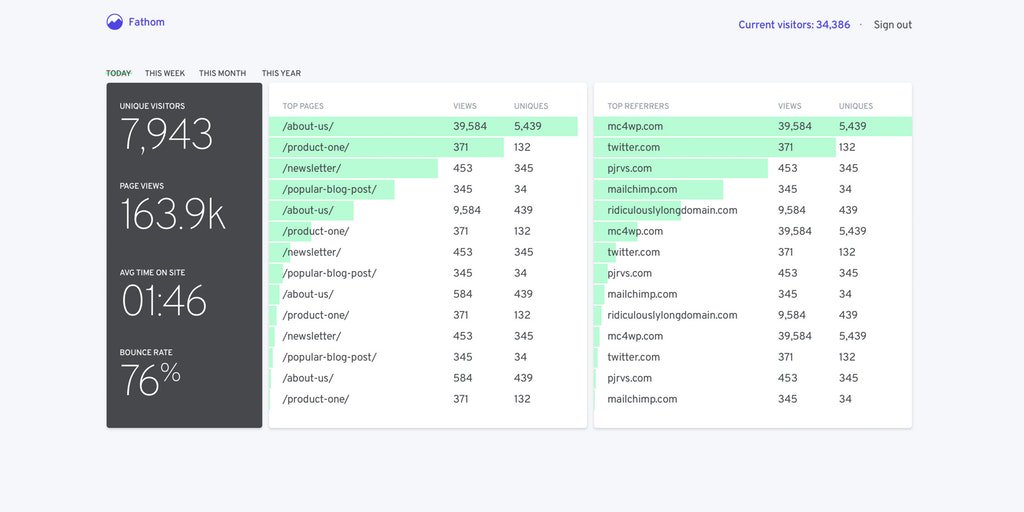Click the 163.9k page views value
Image resolution: width=1024 pixels, height=512 pixels.
pyautogui.click(x=173, y=214)
